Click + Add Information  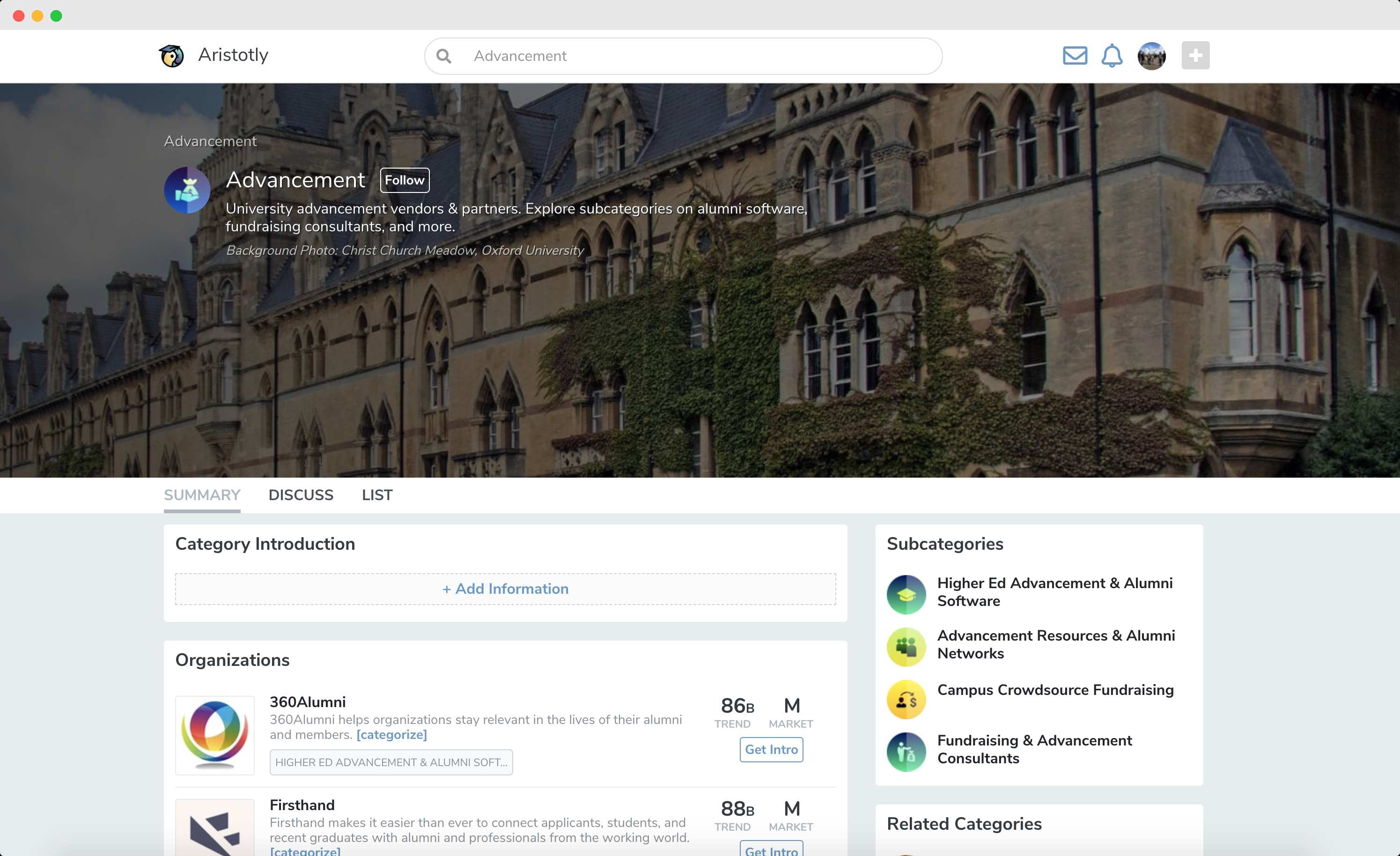click(506, 589)
